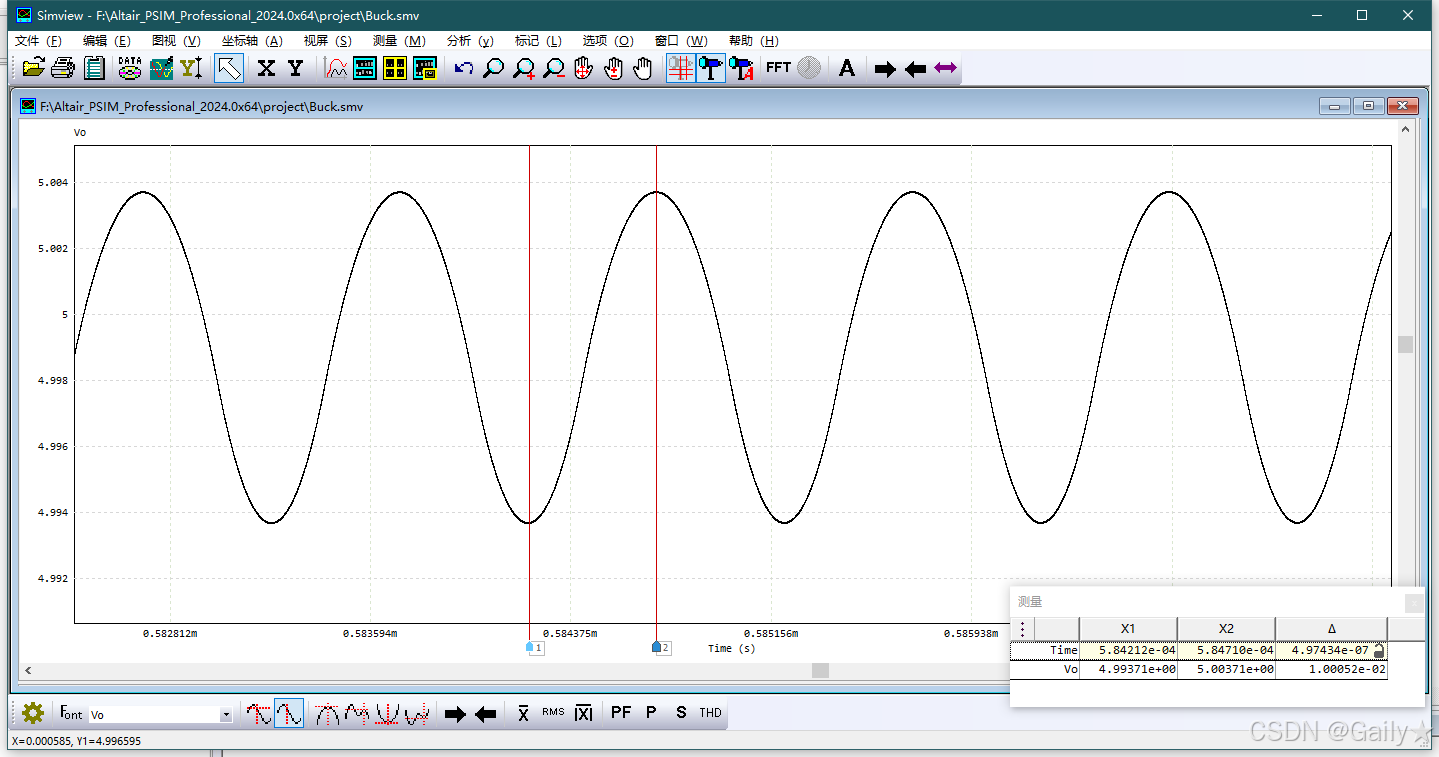The width and height of the screenshot is (1439, 757).
Task: Open the 选项 (O) menu
Action: [608, 41]
